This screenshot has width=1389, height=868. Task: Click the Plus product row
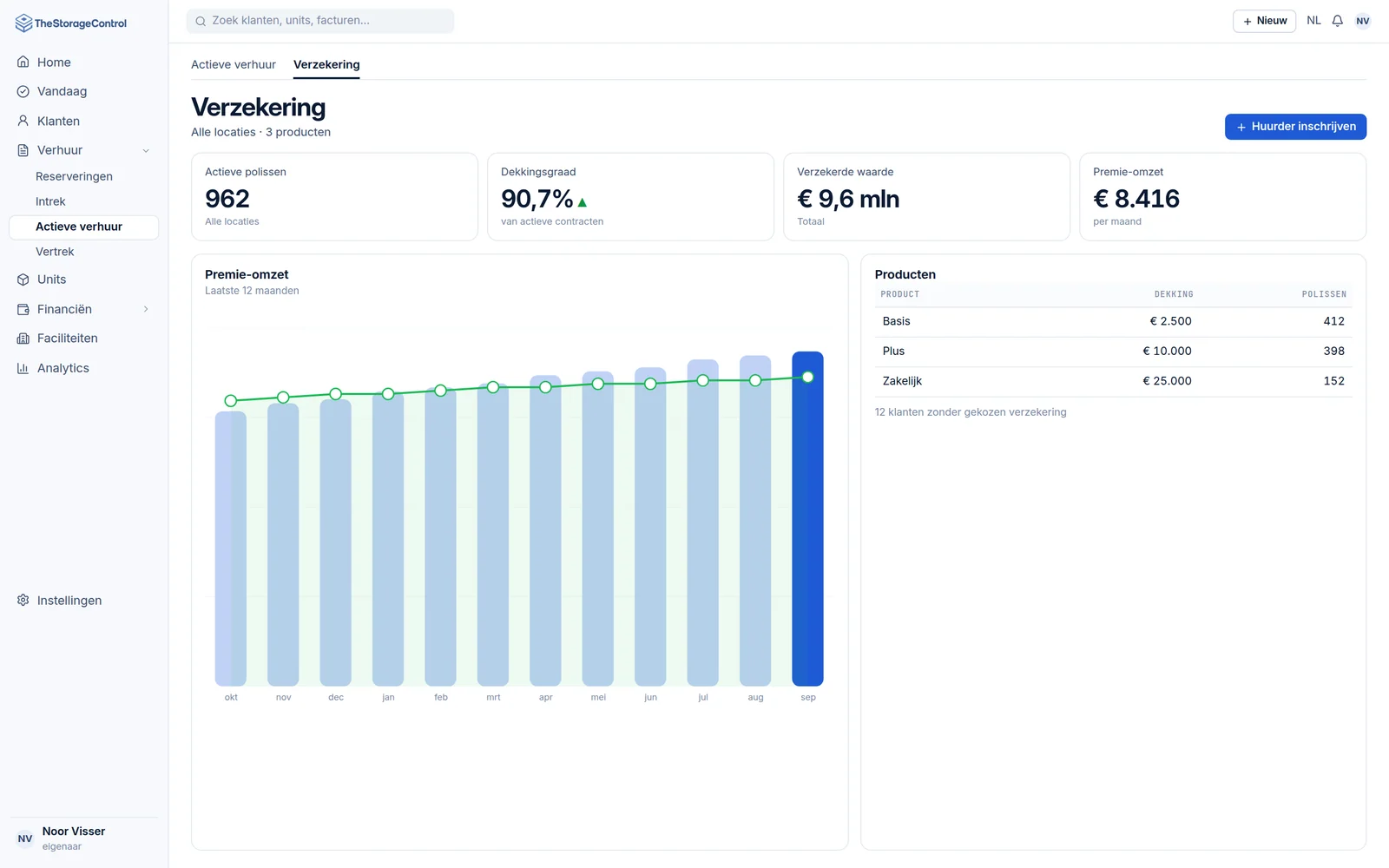[x=1113, y=352]
